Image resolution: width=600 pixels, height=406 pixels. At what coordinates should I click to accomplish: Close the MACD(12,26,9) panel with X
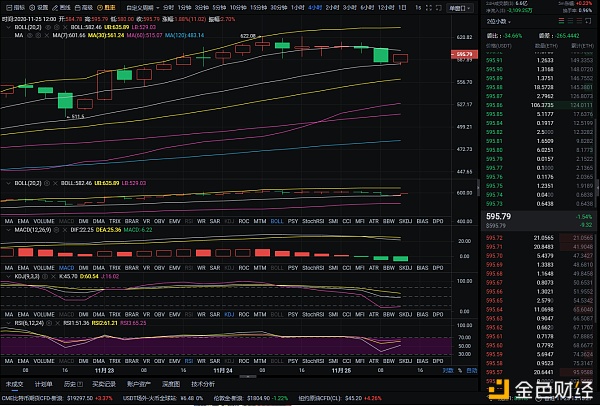click(64, 230)
